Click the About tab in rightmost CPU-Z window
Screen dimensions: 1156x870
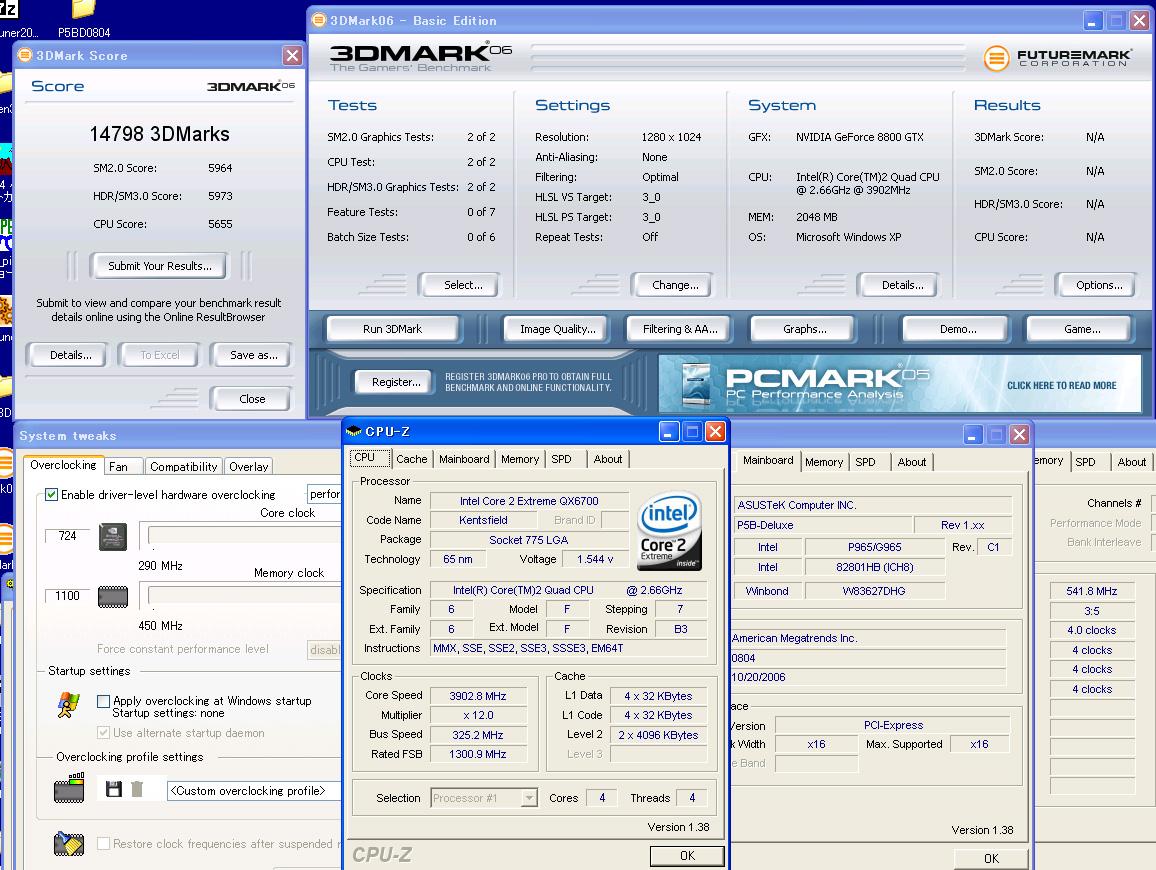click(x=1131, y=462)
